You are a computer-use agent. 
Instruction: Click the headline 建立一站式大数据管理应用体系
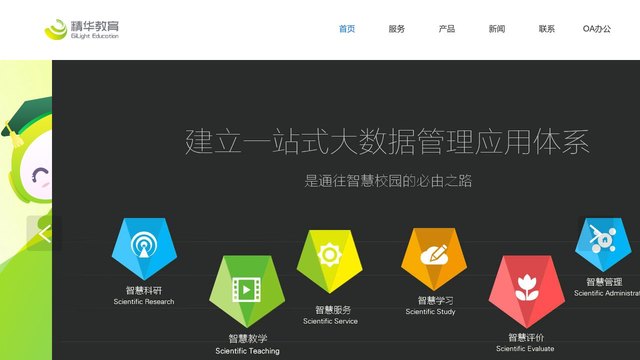387,142
